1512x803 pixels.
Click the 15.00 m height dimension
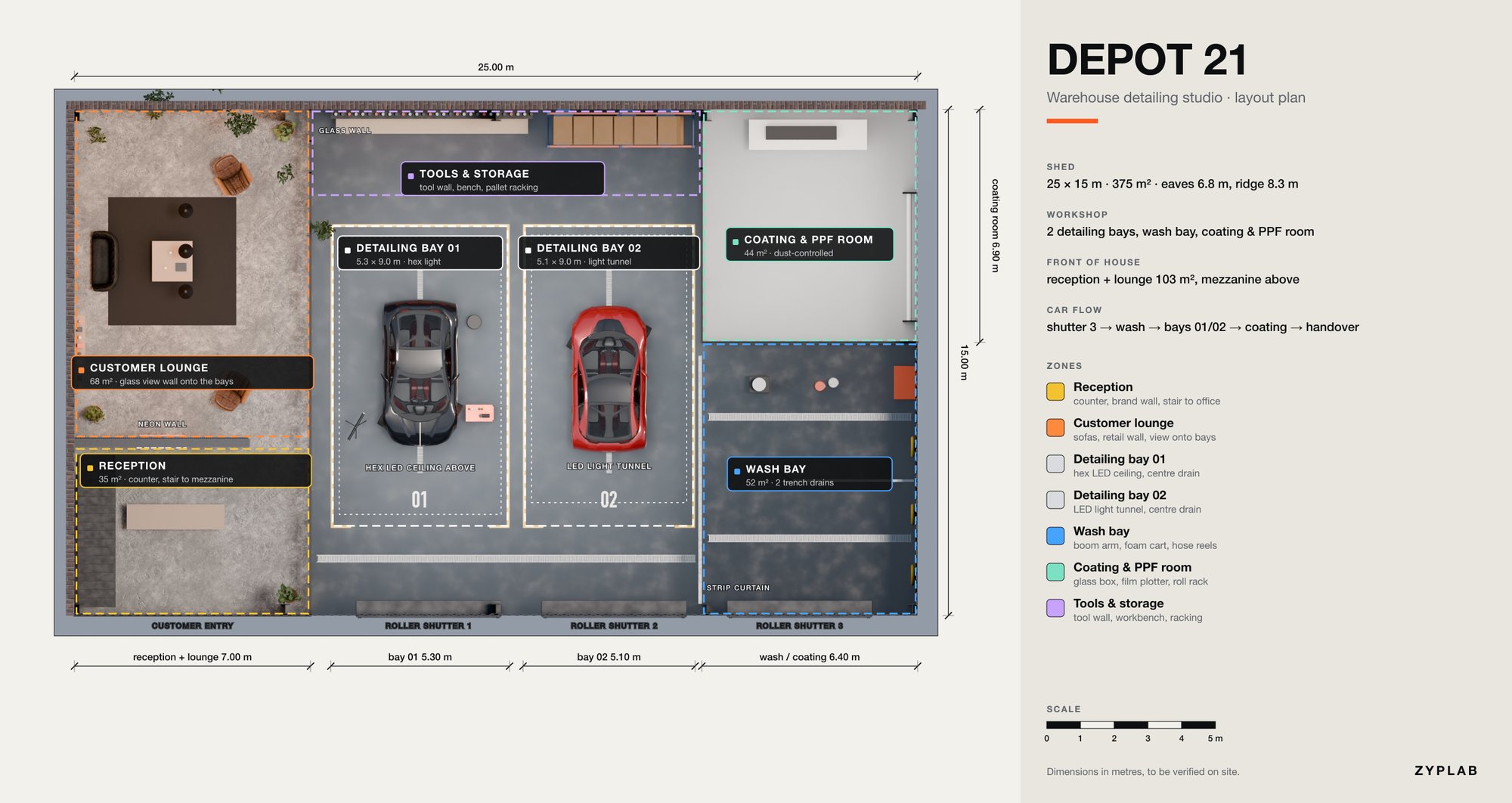(x=964, y=363)
